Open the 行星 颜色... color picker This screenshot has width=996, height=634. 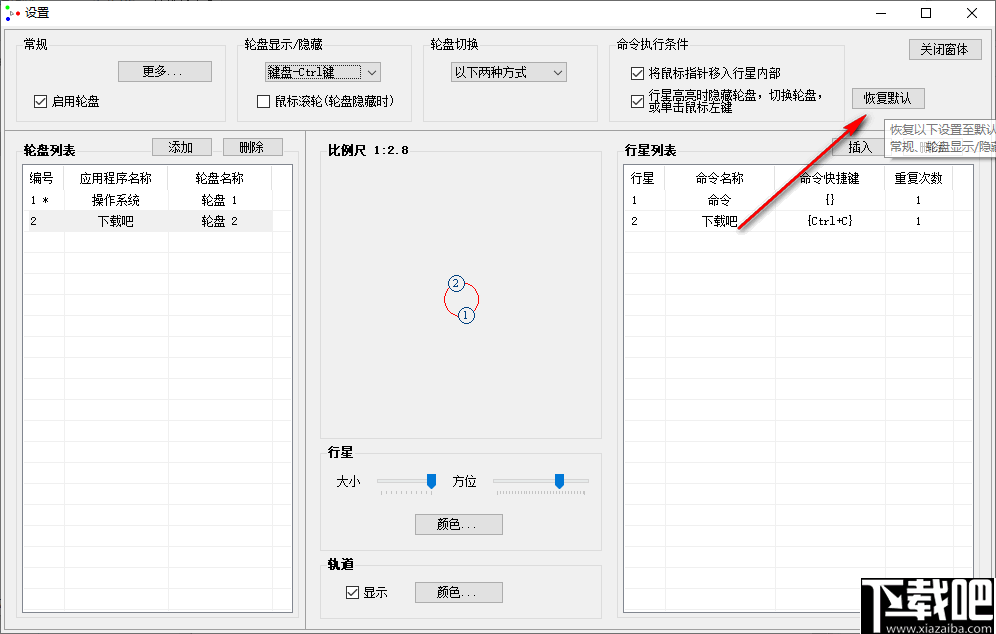458,524
